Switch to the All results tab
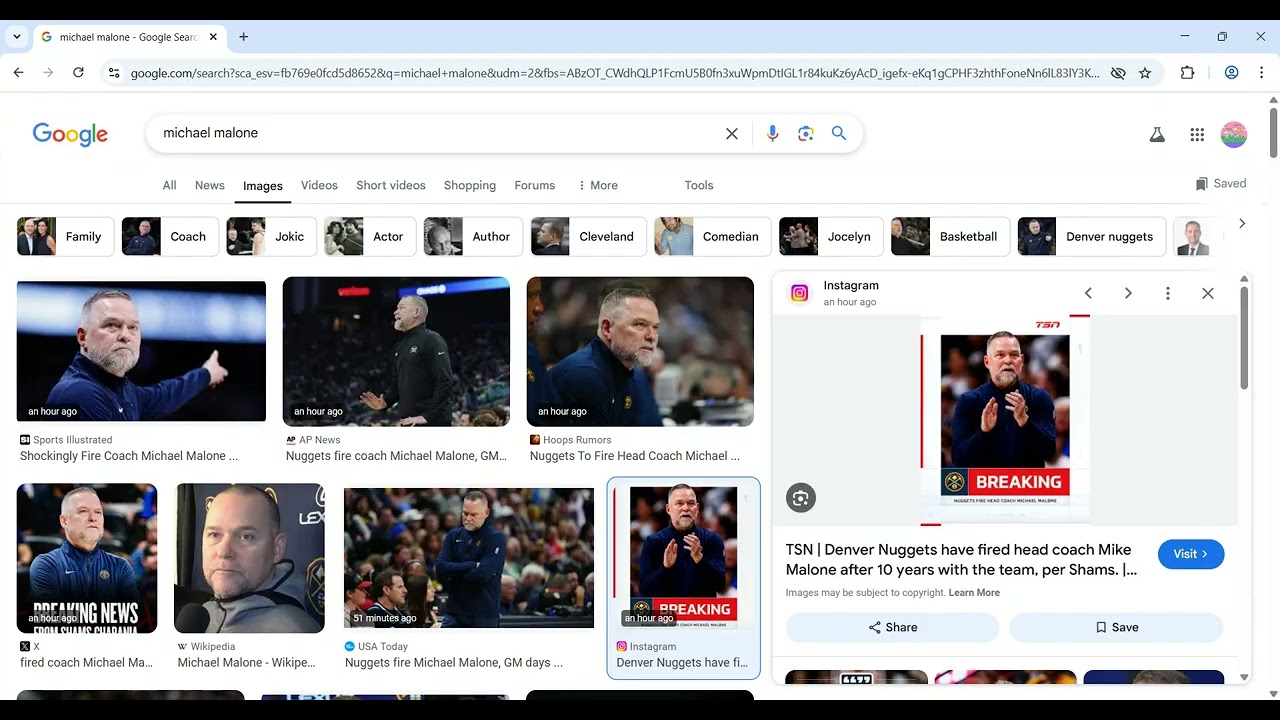Image resolution: width=1280 pixels, height=720 pixels. point(169,185)
